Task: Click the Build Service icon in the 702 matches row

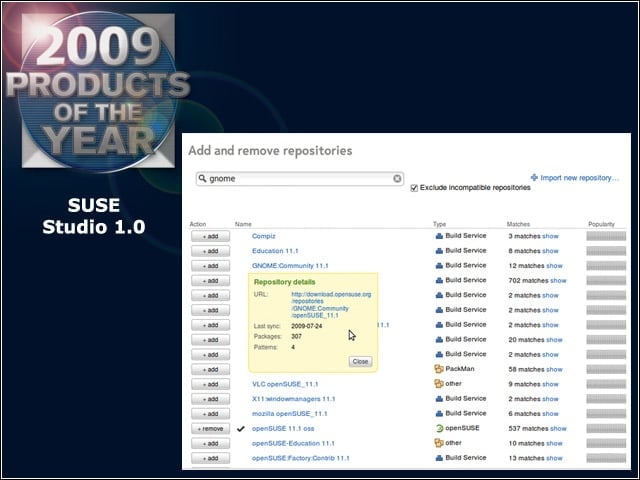Action: coord(439,280)
